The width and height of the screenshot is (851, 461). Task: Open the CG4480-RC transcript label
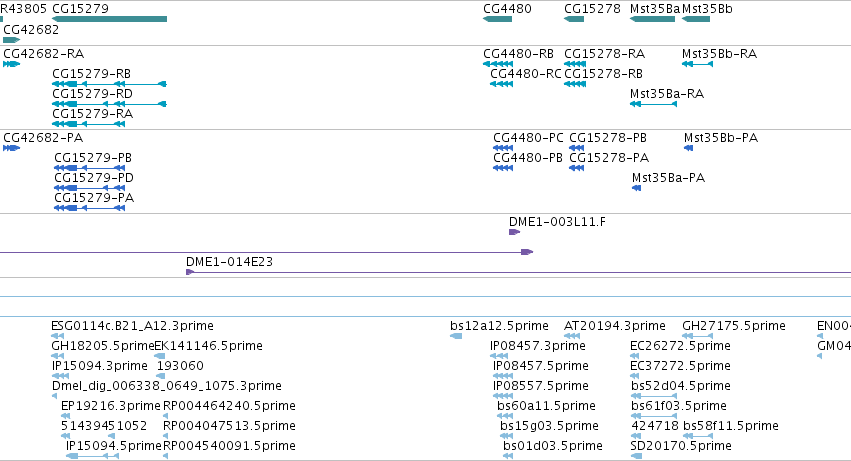click(525, 74)
